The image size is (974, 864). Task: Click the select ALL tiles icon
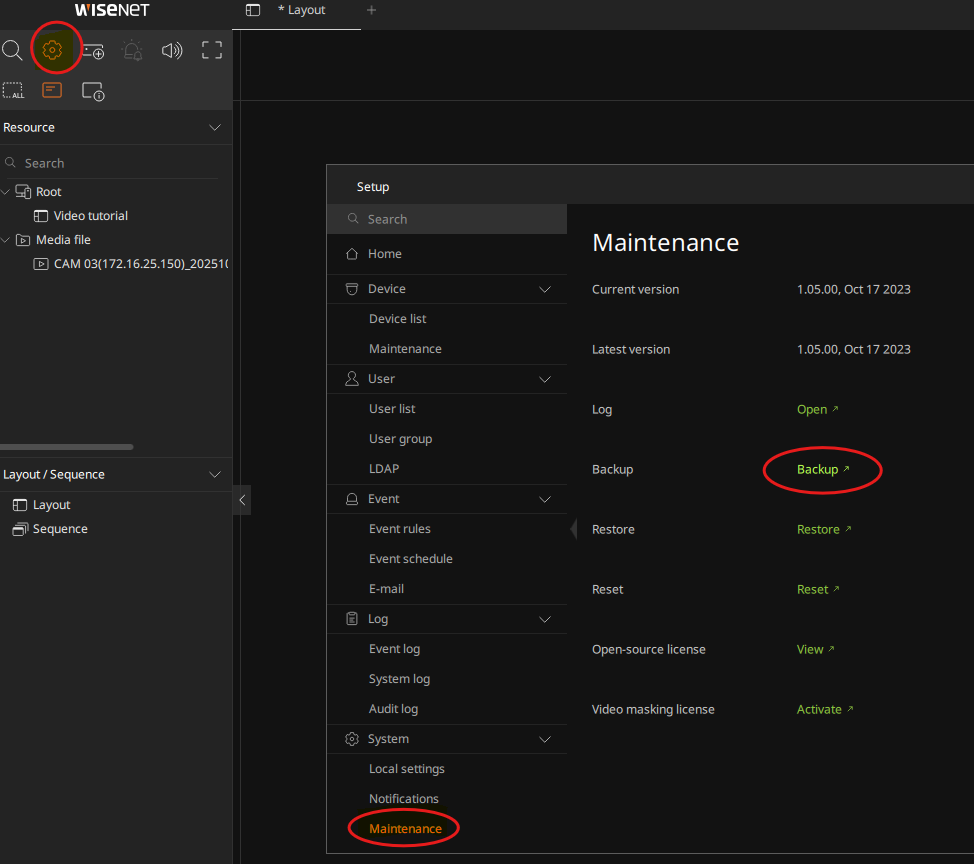tap(13, 91)
